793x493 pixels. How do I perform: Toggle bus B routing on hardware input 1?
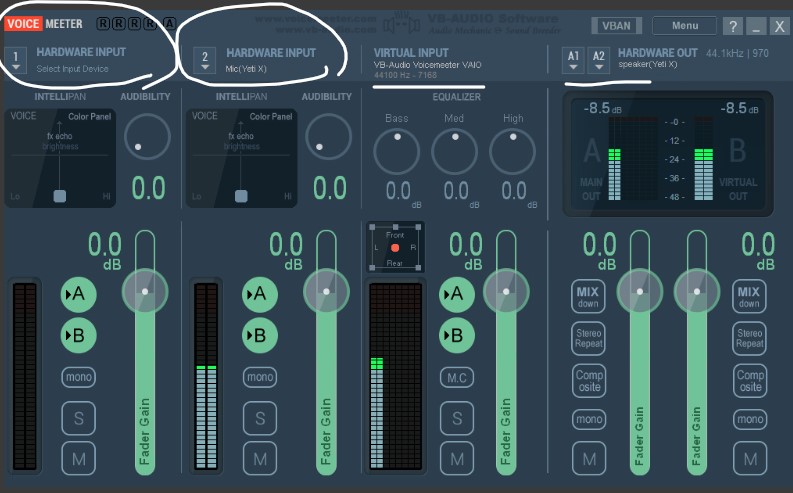[x=78, y=335]
